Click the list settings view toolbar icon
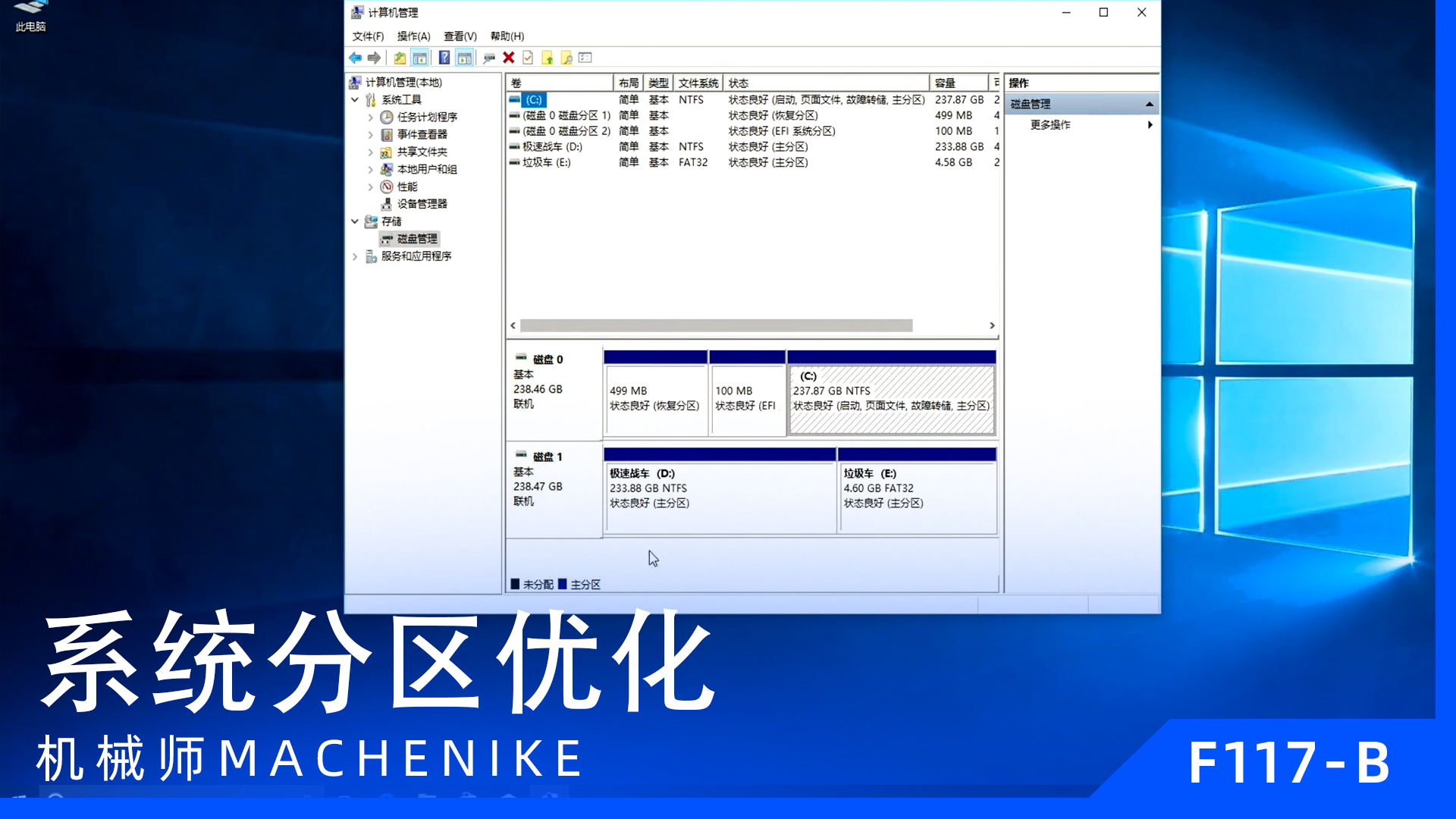Viewport: 1456px width, 819px height. click(x=585, y=58)
